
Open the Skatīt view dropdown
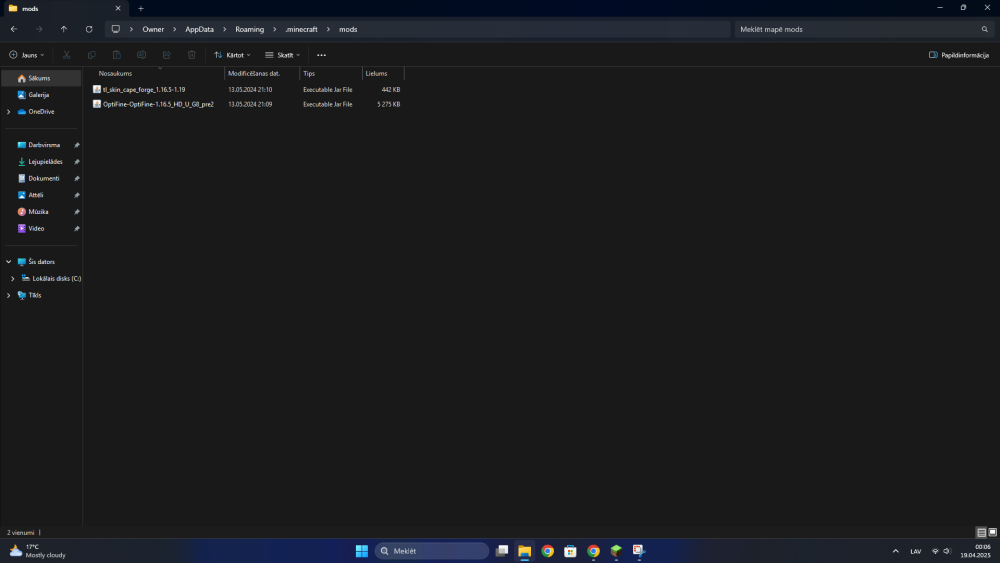click(x=283, y=55)
